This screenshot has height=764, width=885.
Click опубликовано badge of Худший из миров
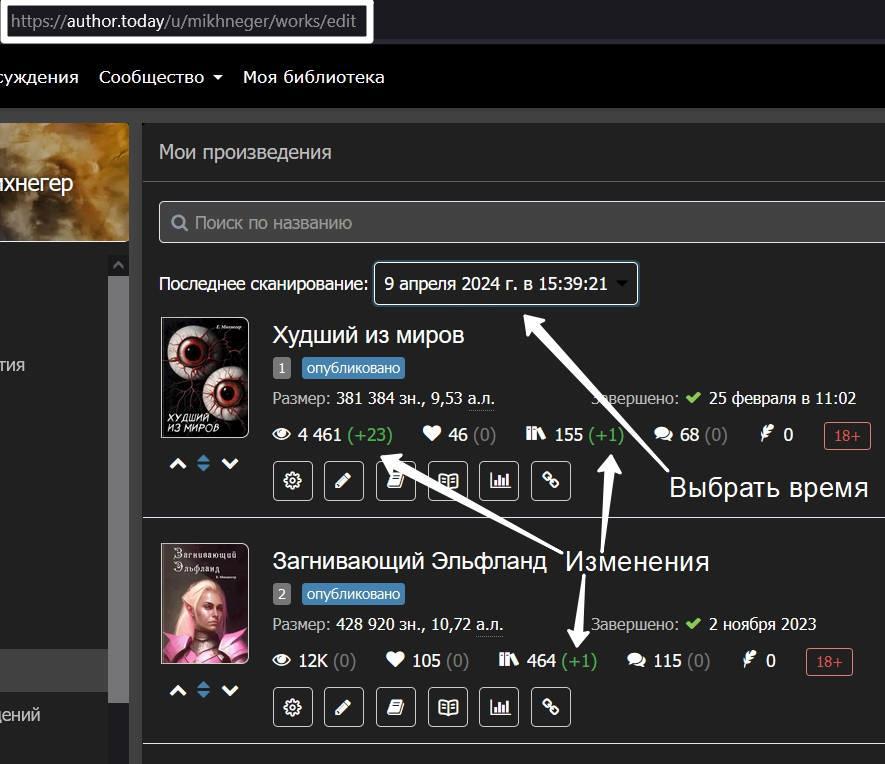[353, 368]
